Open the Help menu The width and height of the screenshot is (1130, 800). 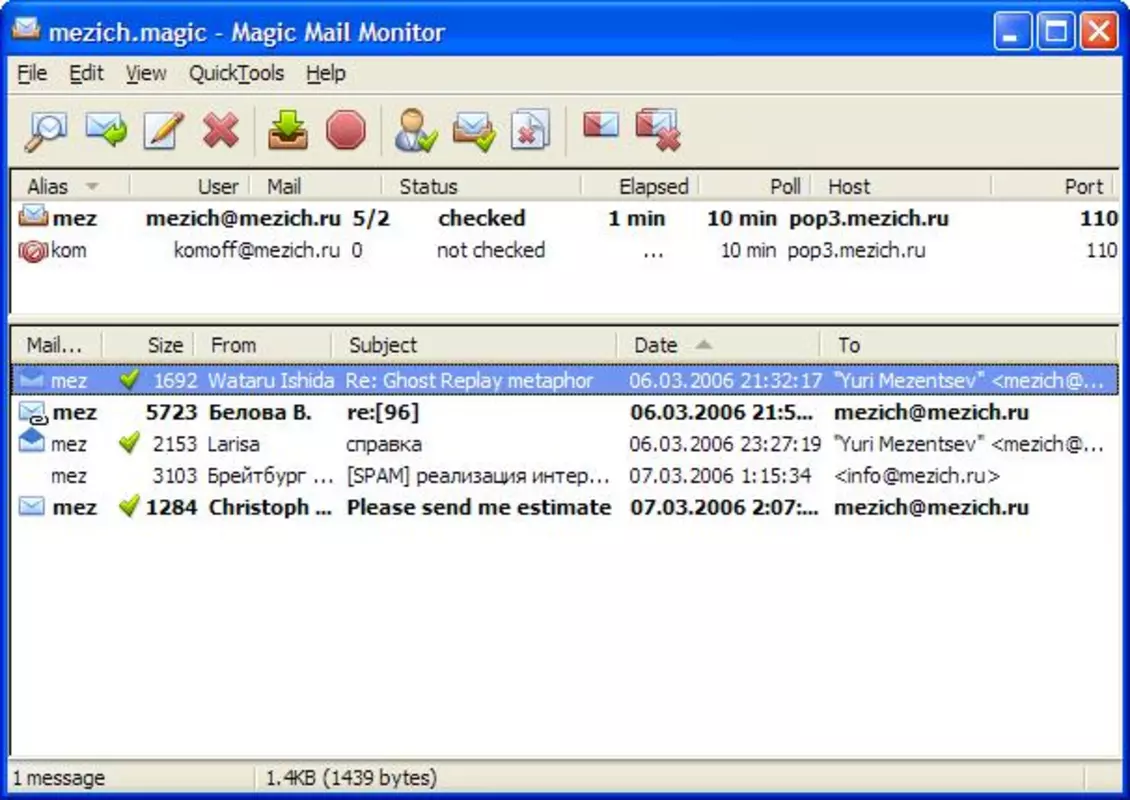click(326, 74)
